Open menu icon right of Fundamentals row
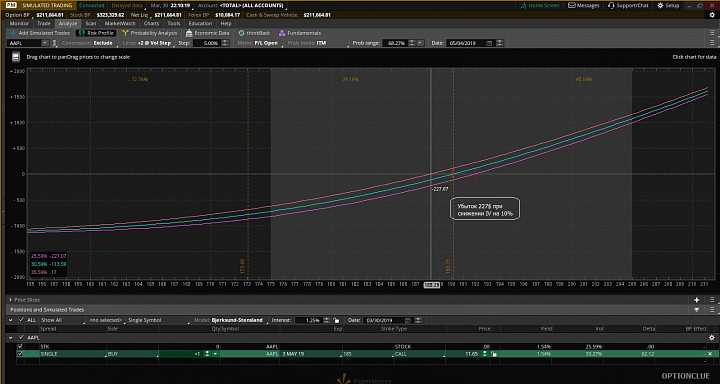Viewport: 720px width, 384px height. [x=712, y=33]
